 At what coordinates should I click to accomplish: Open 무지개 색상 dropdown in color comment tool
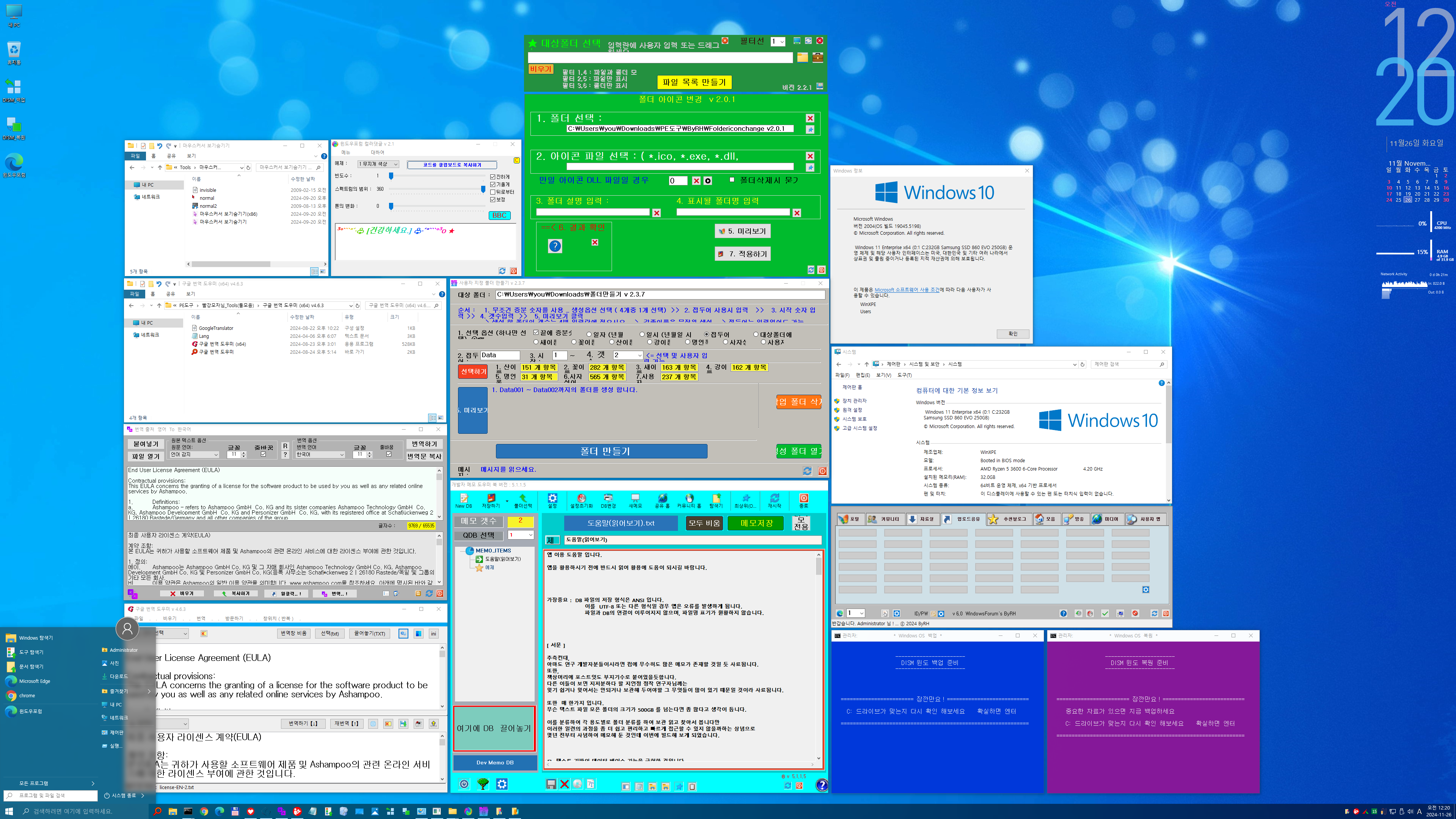[x=378, y=164]
